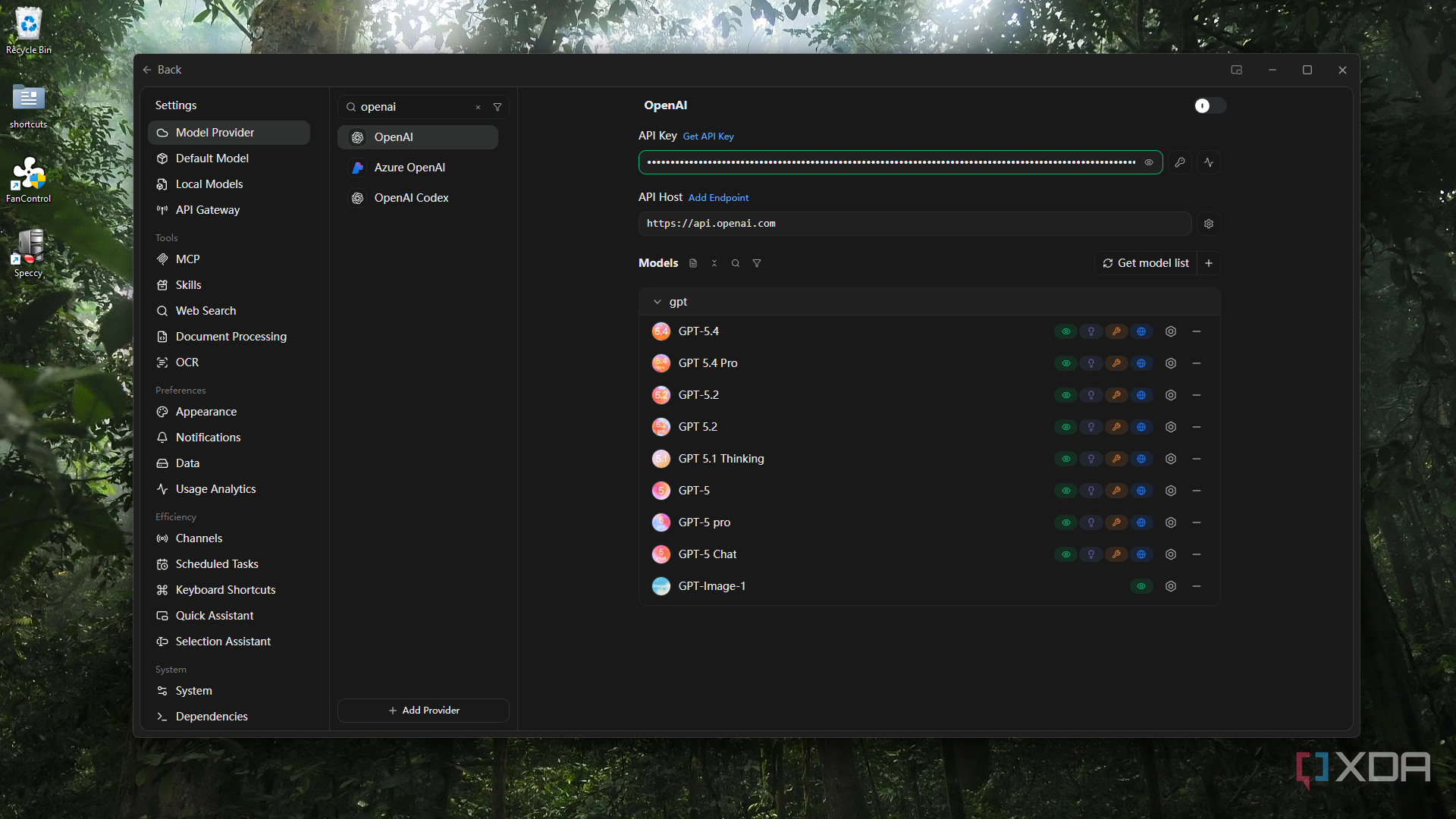This screenshot has width=1456, height=819.
Task: Click the tool wrench tag on GPT 5.2
Action: [x=1116, y=427]
